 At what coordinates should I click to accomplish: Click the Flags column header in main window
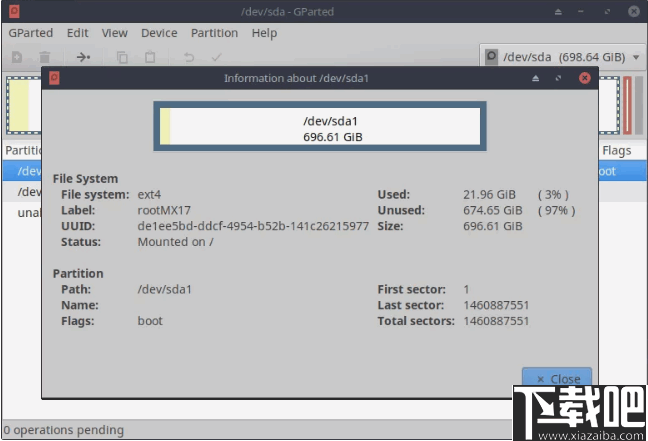coord(617,150)
